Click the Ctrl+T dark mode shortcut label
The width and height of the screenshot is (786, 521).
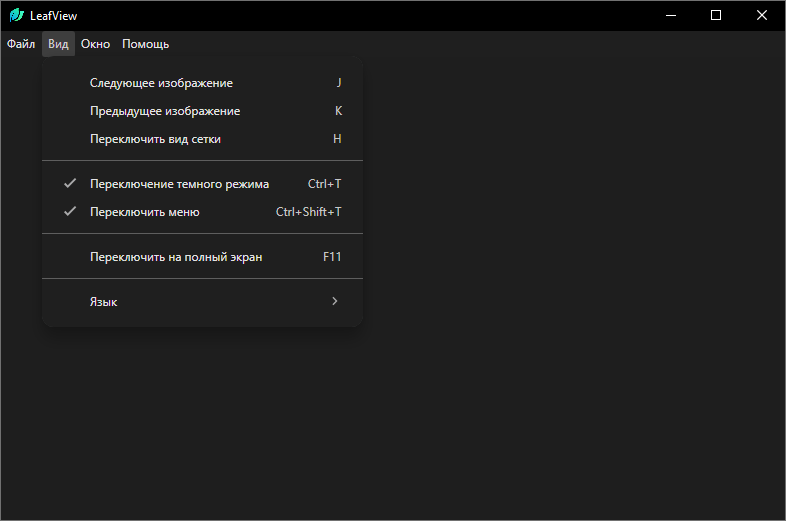click(x=324, y=184)
